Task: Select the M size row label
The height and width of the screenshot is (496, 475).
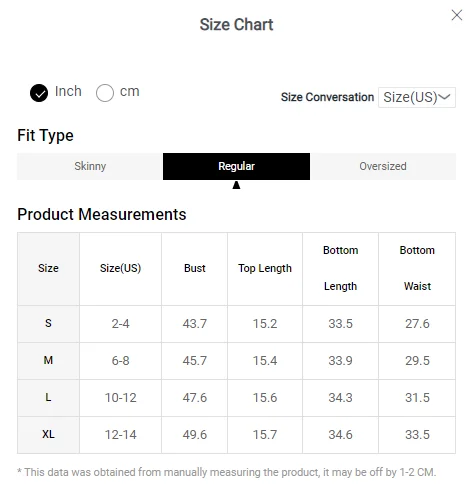Action: pyautogui.click(x=48, y=360)
